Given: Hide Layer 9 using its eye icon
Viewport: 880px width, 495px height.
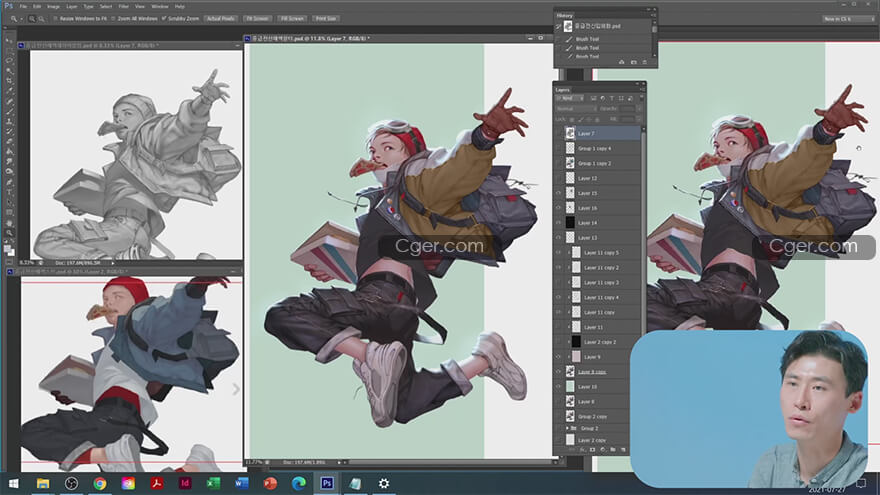Looking at the screenshot, I should tap(558, 357).
